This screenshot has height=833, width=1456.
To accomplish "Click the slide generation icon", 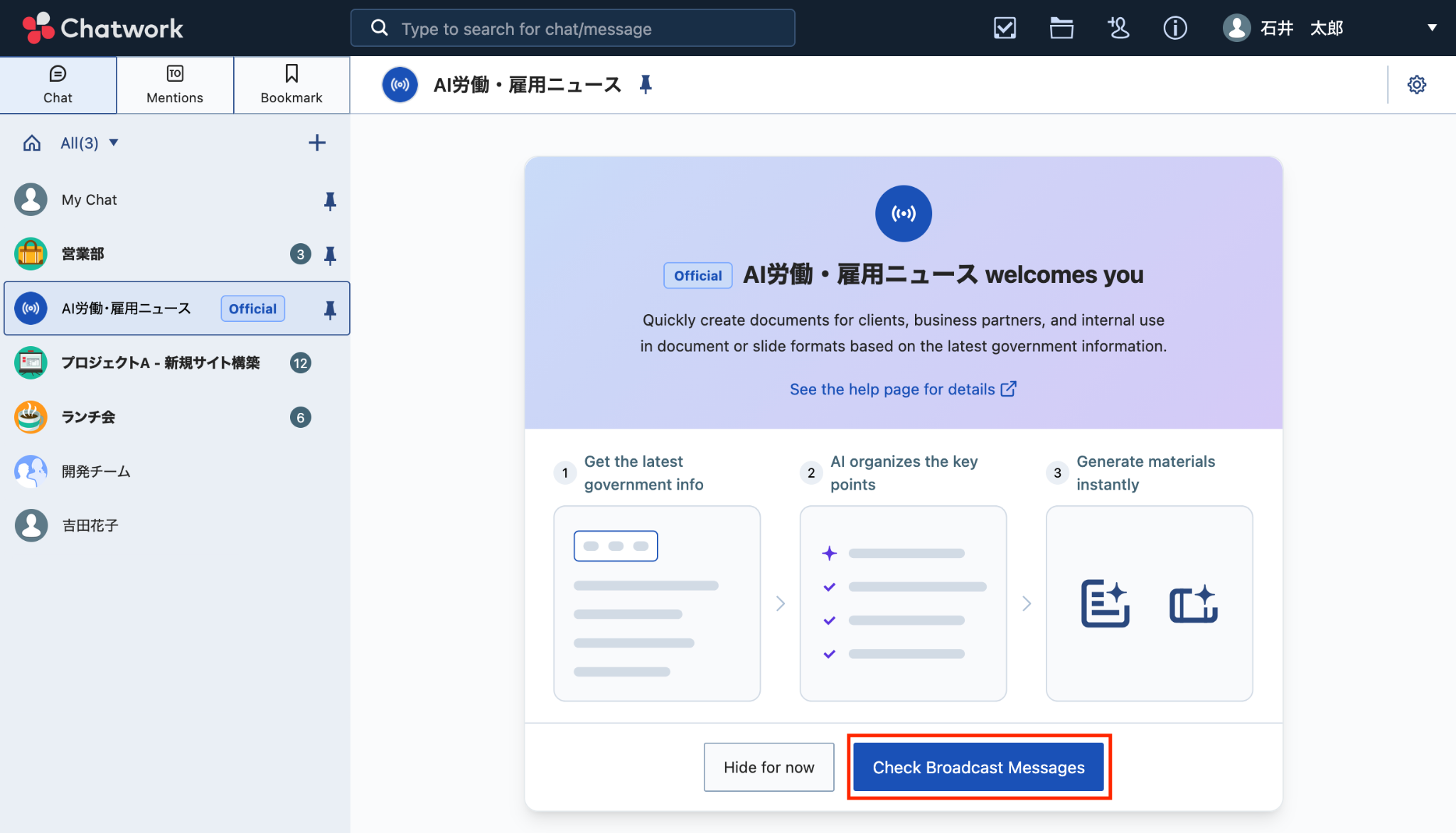I will tap(1194, 604).
